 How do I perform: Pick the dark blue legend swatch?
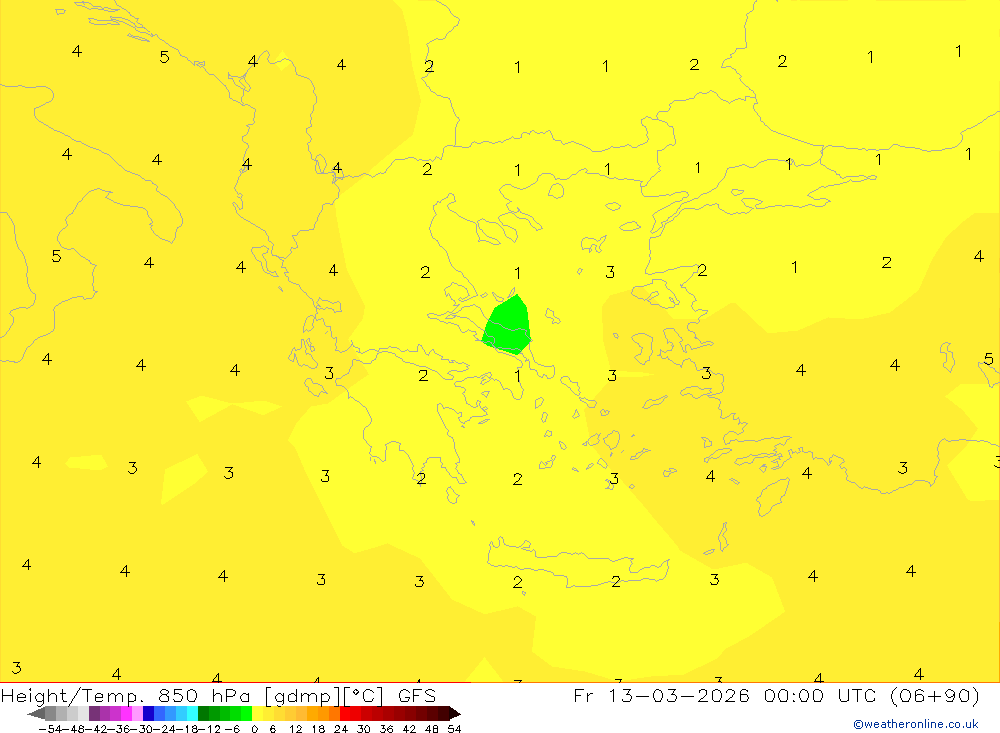point(149,714)
